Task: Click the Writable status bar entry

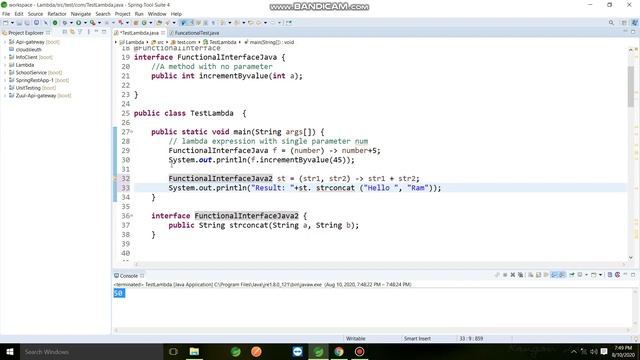Action: [x=356, y=338]
